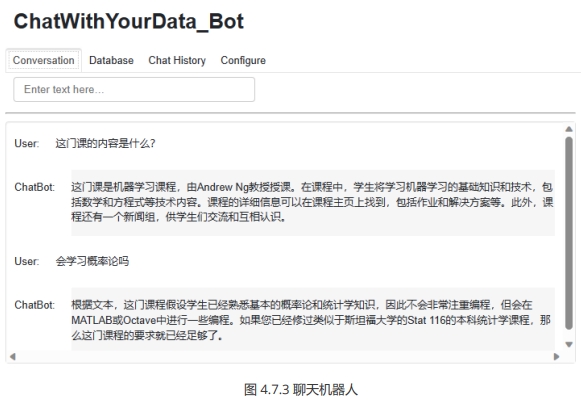This screenshot has width=581, height=403.
Task: Click the second 'User:' label
Action: click(x=27, y=261)
